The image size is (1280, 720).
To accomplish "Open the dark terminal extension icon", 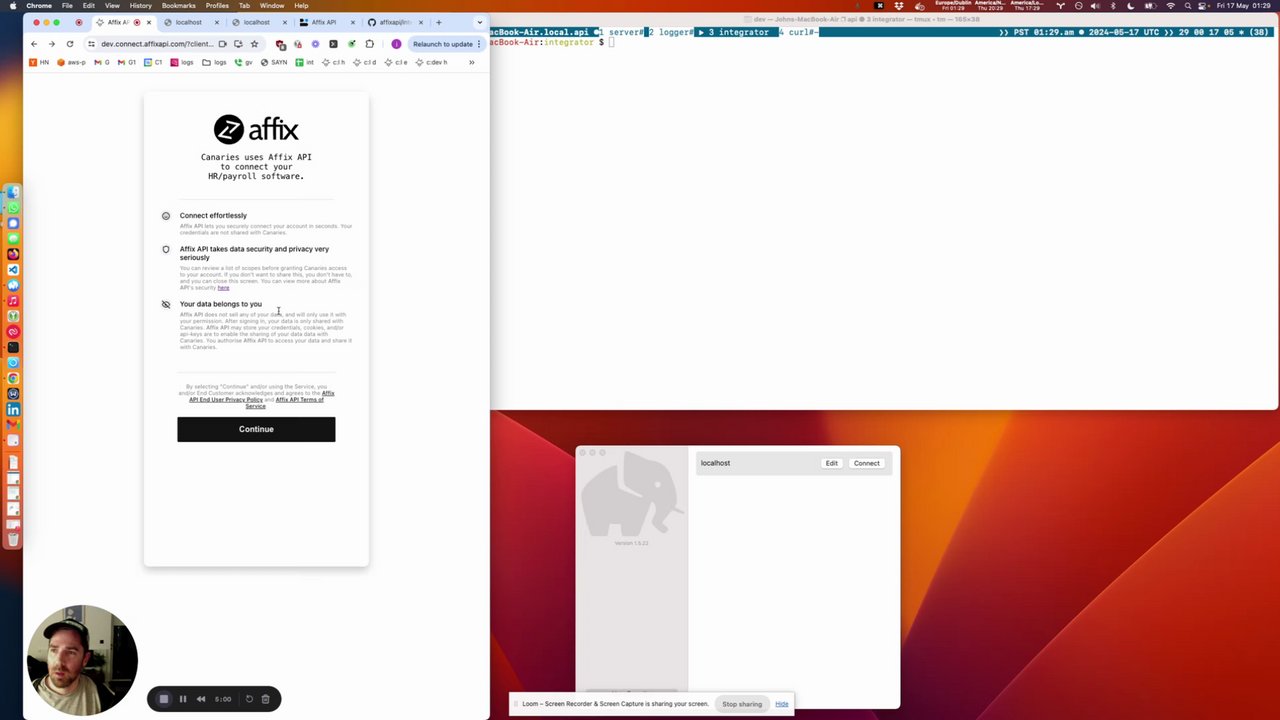I will click(333, 44).
